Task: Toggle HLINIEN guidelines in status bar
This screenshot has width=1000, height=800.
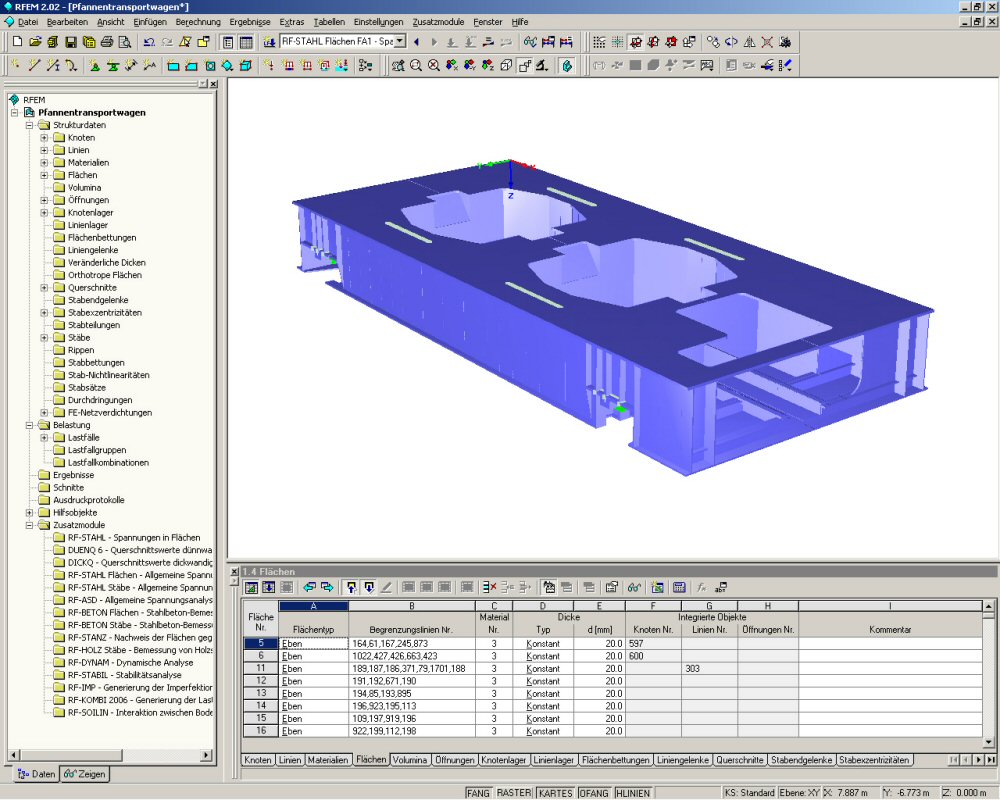Action: point(633,793)
